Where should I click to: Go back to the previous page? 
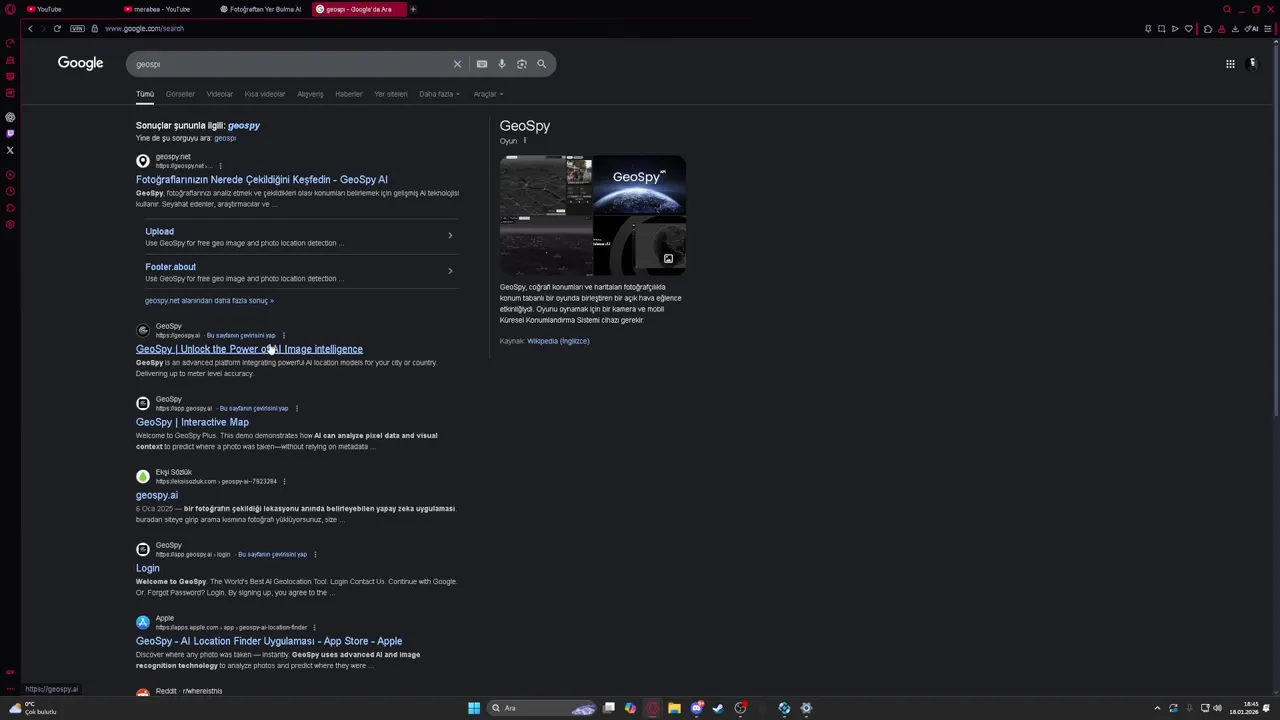[x=30, y=29]
